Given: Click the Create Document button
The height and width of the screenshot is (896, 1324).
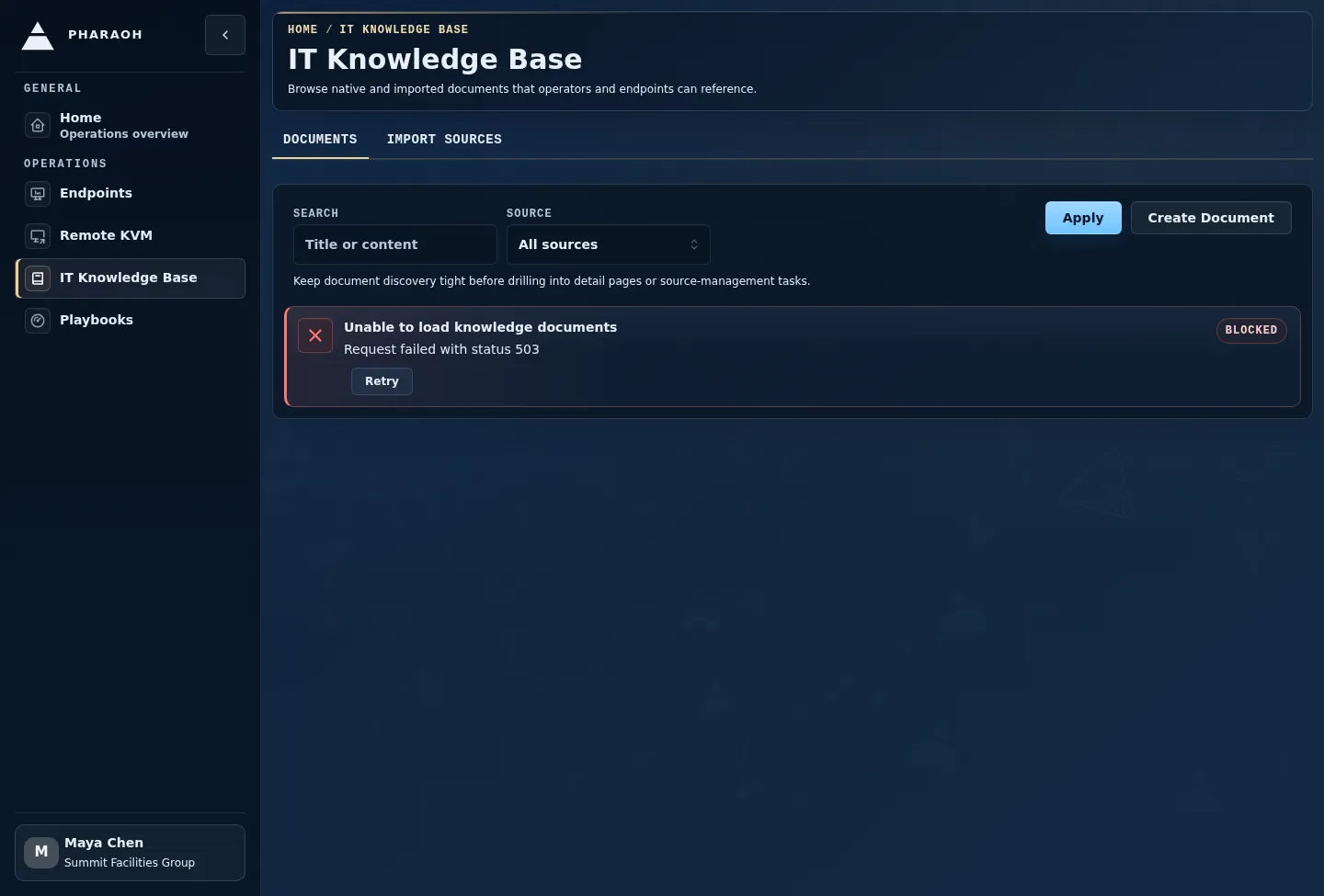Looking at the screenshot, I should (1211, 218).
